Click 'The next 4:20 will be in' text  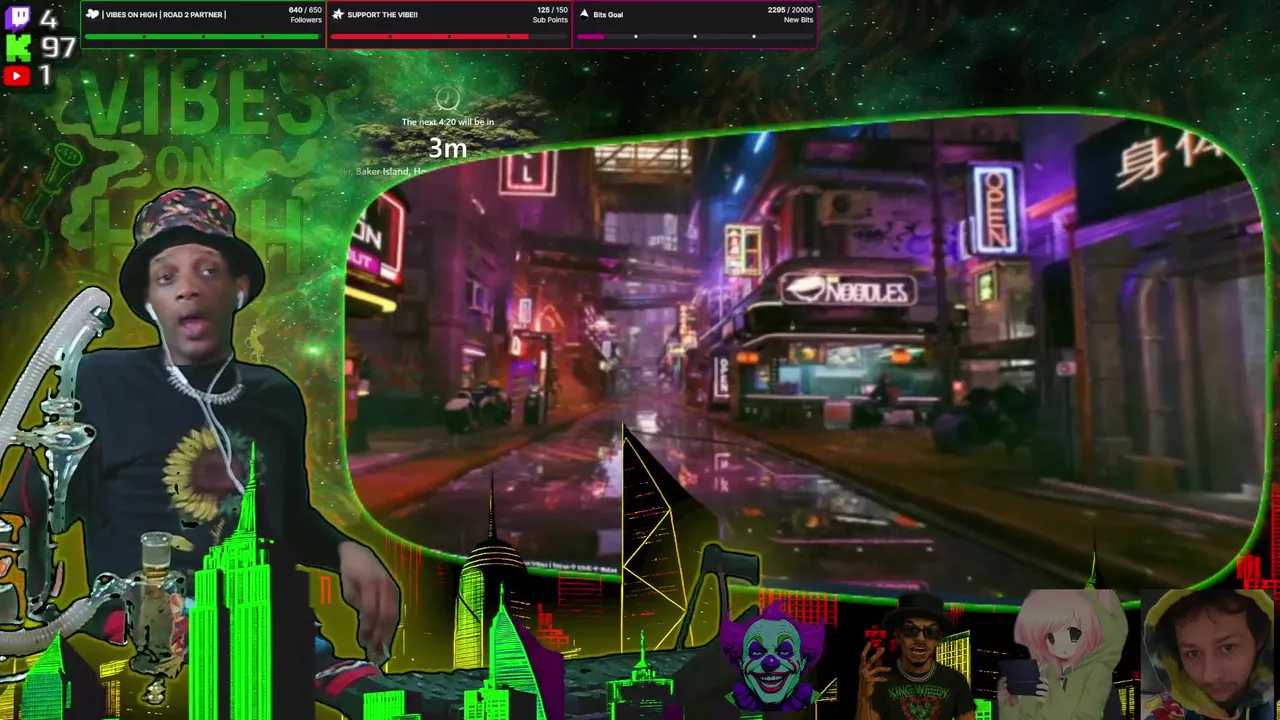(448, 122)
